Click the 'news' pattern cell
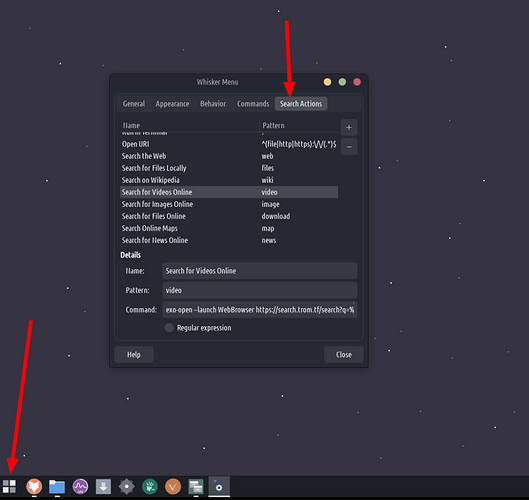529x500 pixels. [x=269, y=240]
